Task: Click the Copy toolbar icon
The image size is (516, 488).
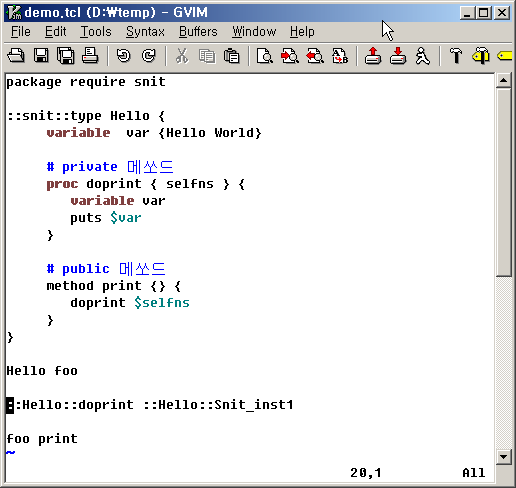Action: (x=207, y=56)
